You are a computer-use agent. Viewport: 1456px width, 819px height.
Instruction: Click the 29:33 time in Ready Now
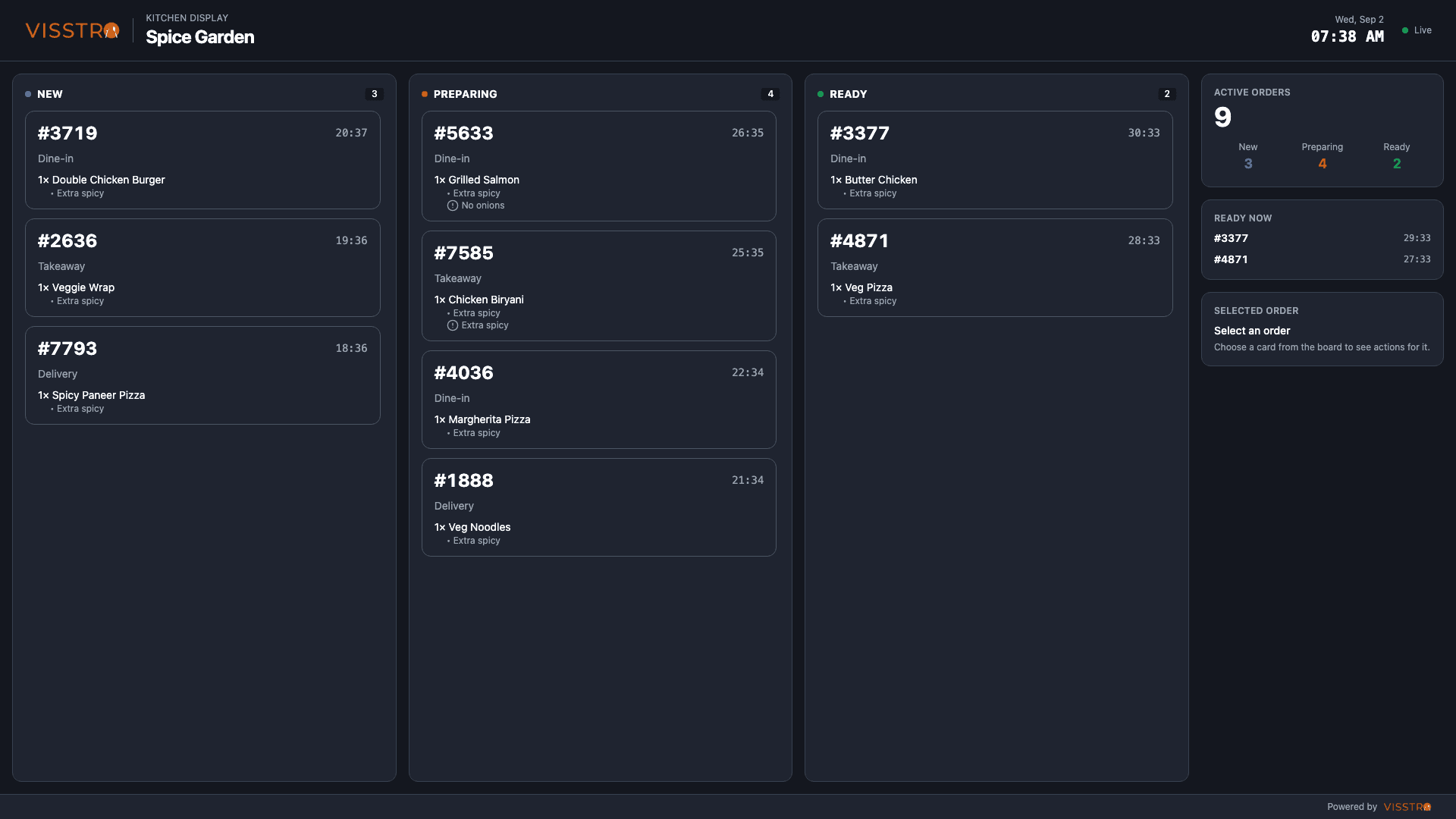coord(1417,238)
